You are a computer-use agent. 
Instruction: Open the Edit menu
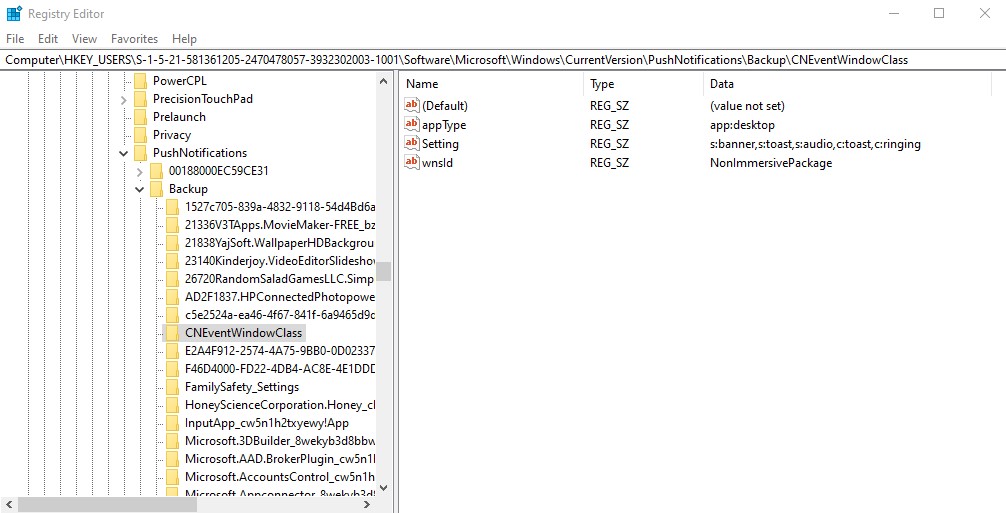point(47,39)
